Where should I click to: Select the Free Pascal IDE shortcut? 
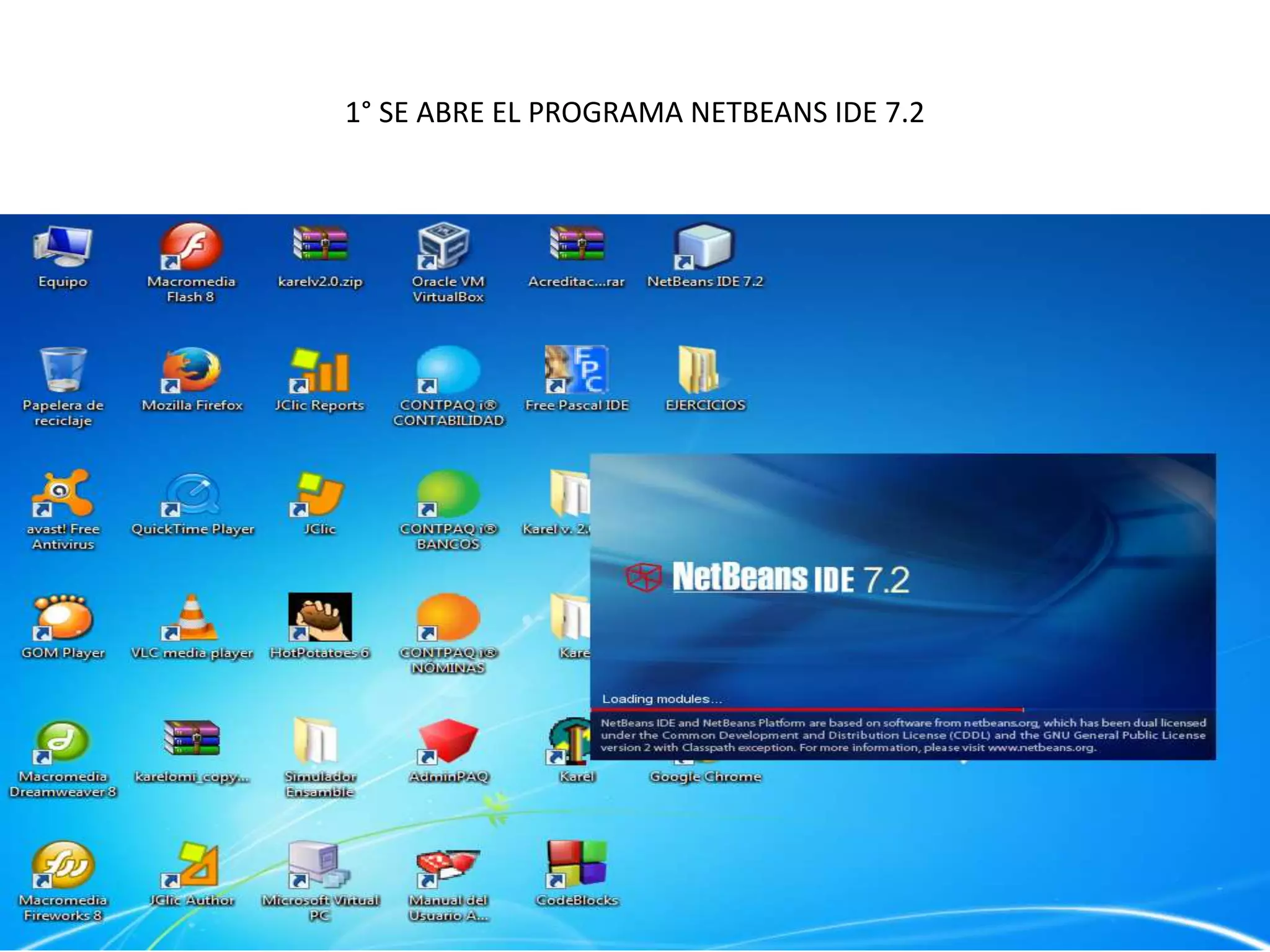(576, 371)
